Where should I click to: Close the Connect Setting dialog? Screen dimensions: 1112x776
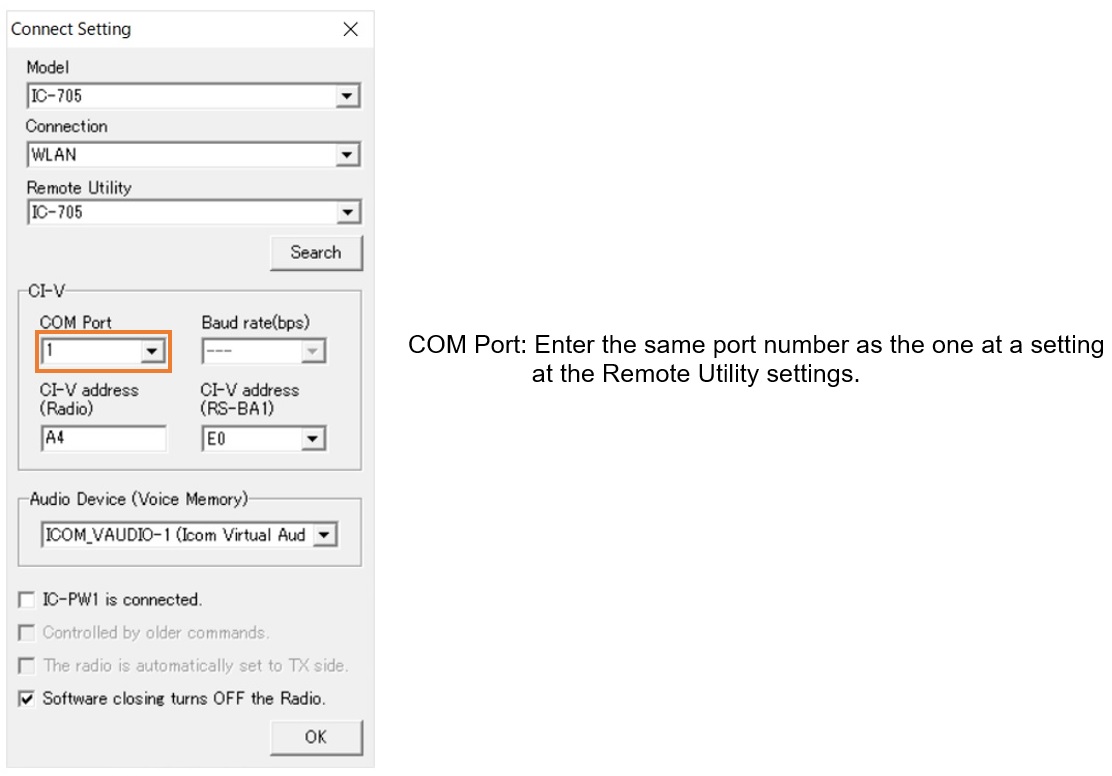[350, 29]
